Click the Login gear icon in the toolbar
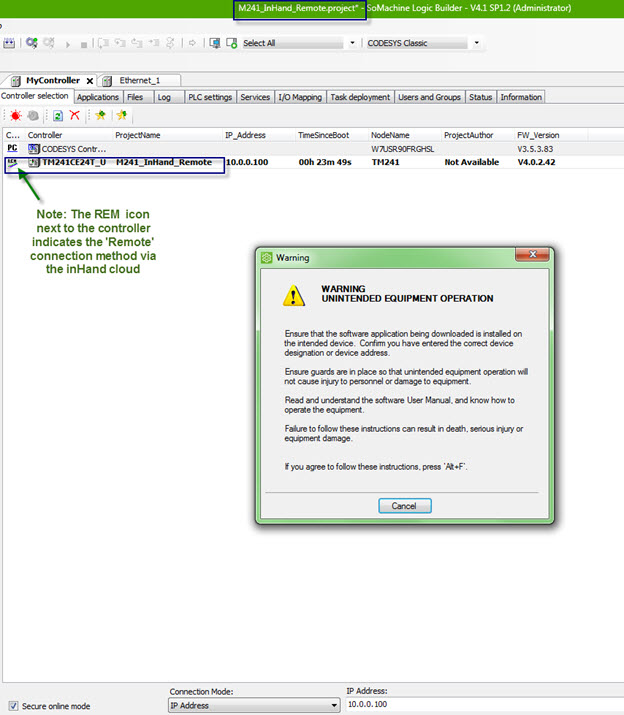 31,43
